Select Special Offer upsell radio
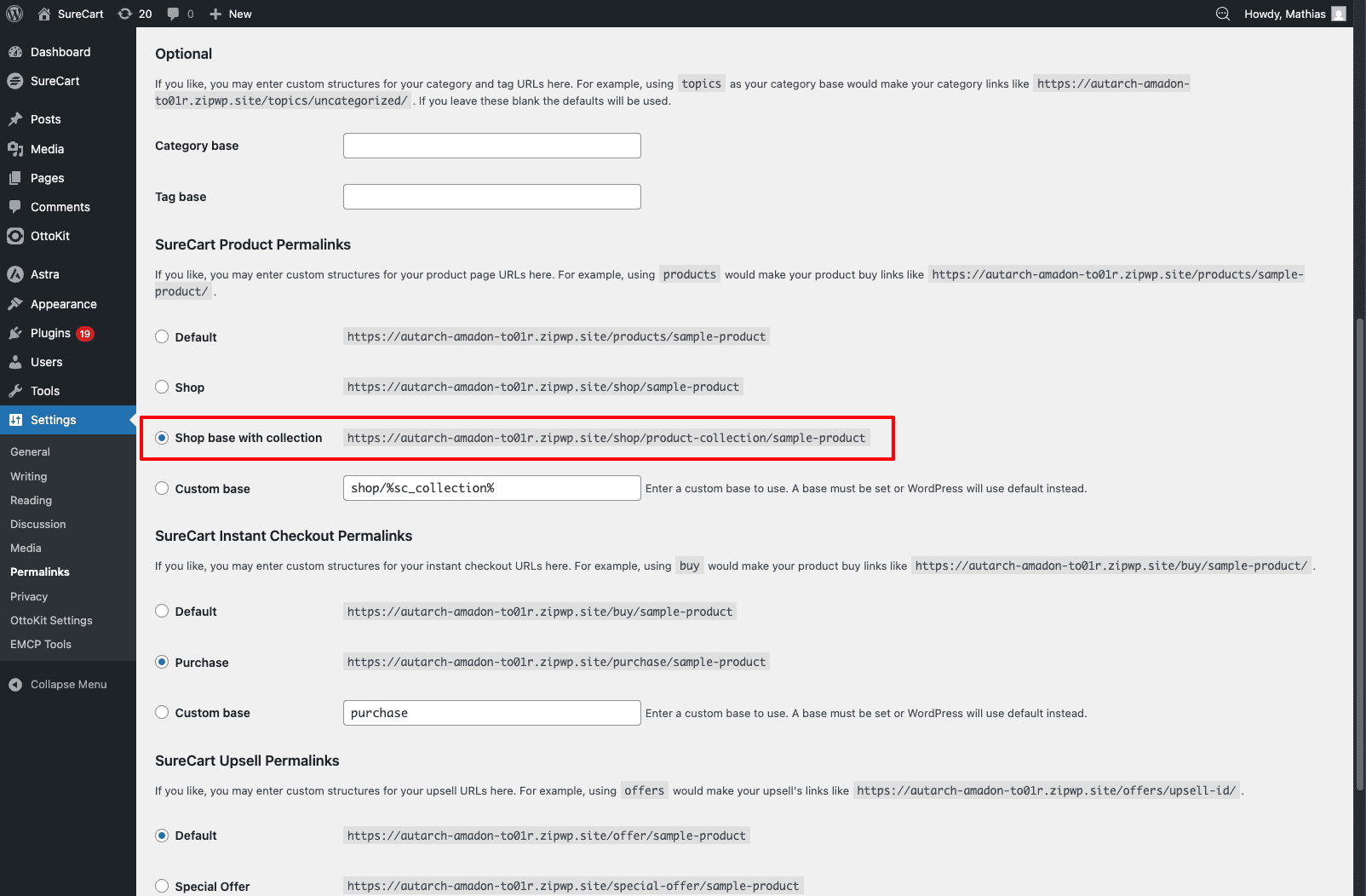The image size is (1366, 896). coord(162,886)
